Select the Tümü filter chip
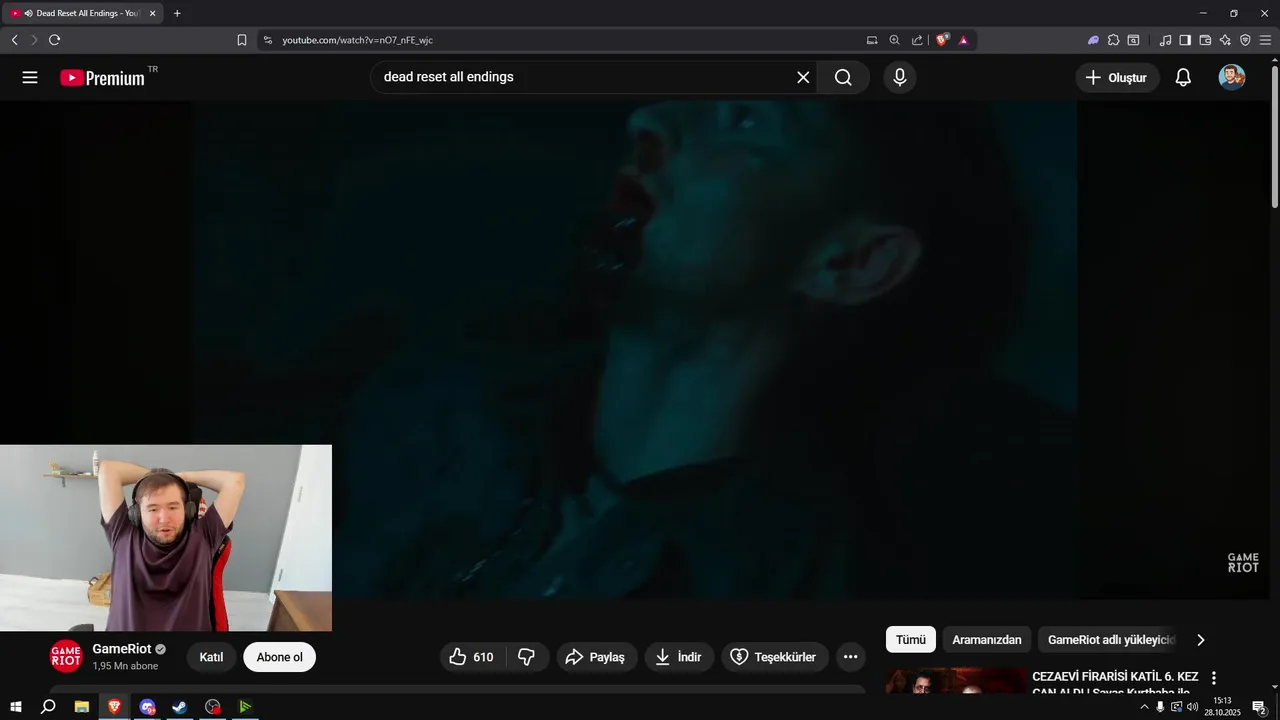1280x720 pixels. click(911, 640)
